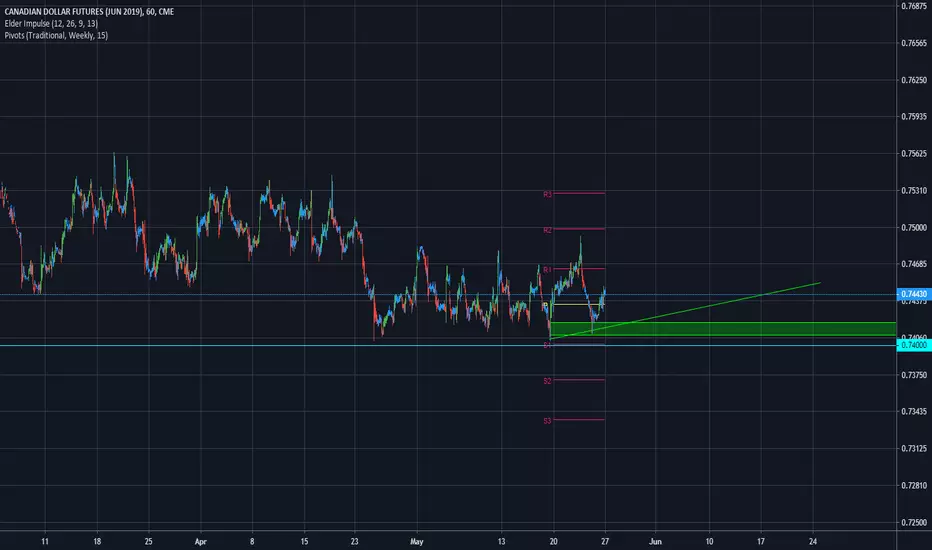Screen dimensions: 932x550
Task: Click the 0.75310 price axis label
Action: [x=914, y=191]
